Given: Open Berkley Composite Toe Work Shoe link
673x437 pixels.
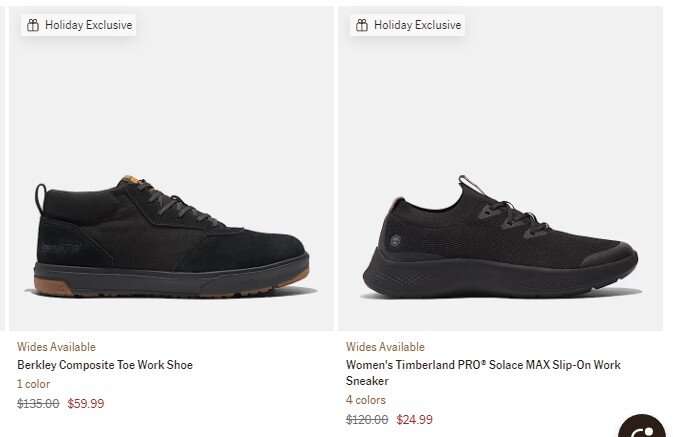Looking at the screenshot, I should tap(105, 365).
